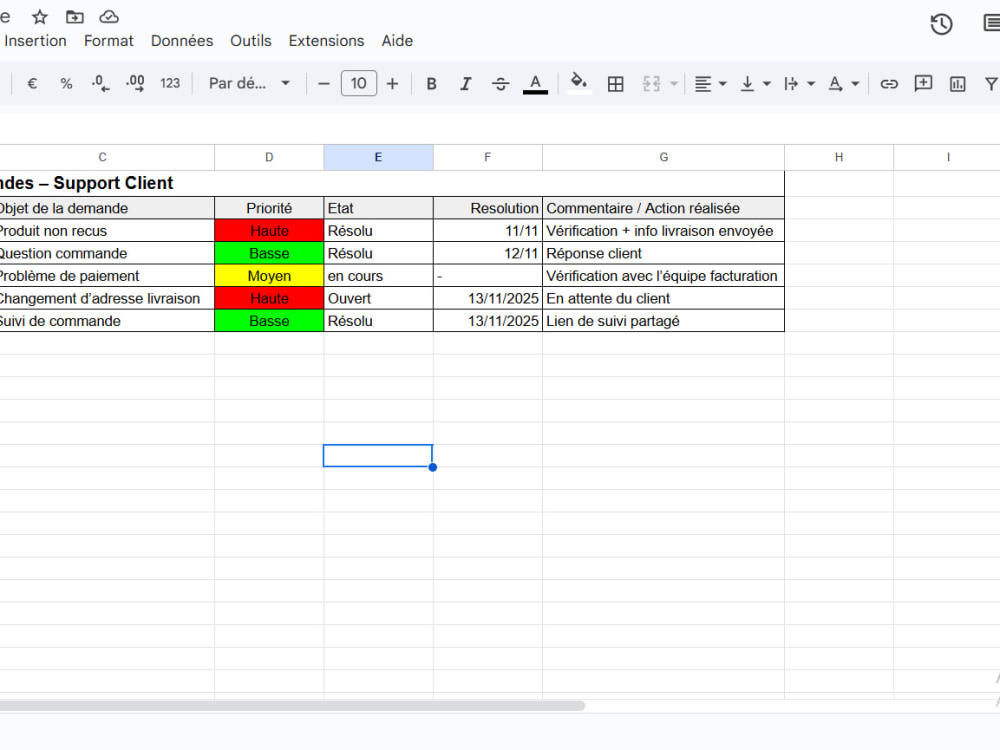Select 'Suivi de commande' cell

[x=107, y=321]
